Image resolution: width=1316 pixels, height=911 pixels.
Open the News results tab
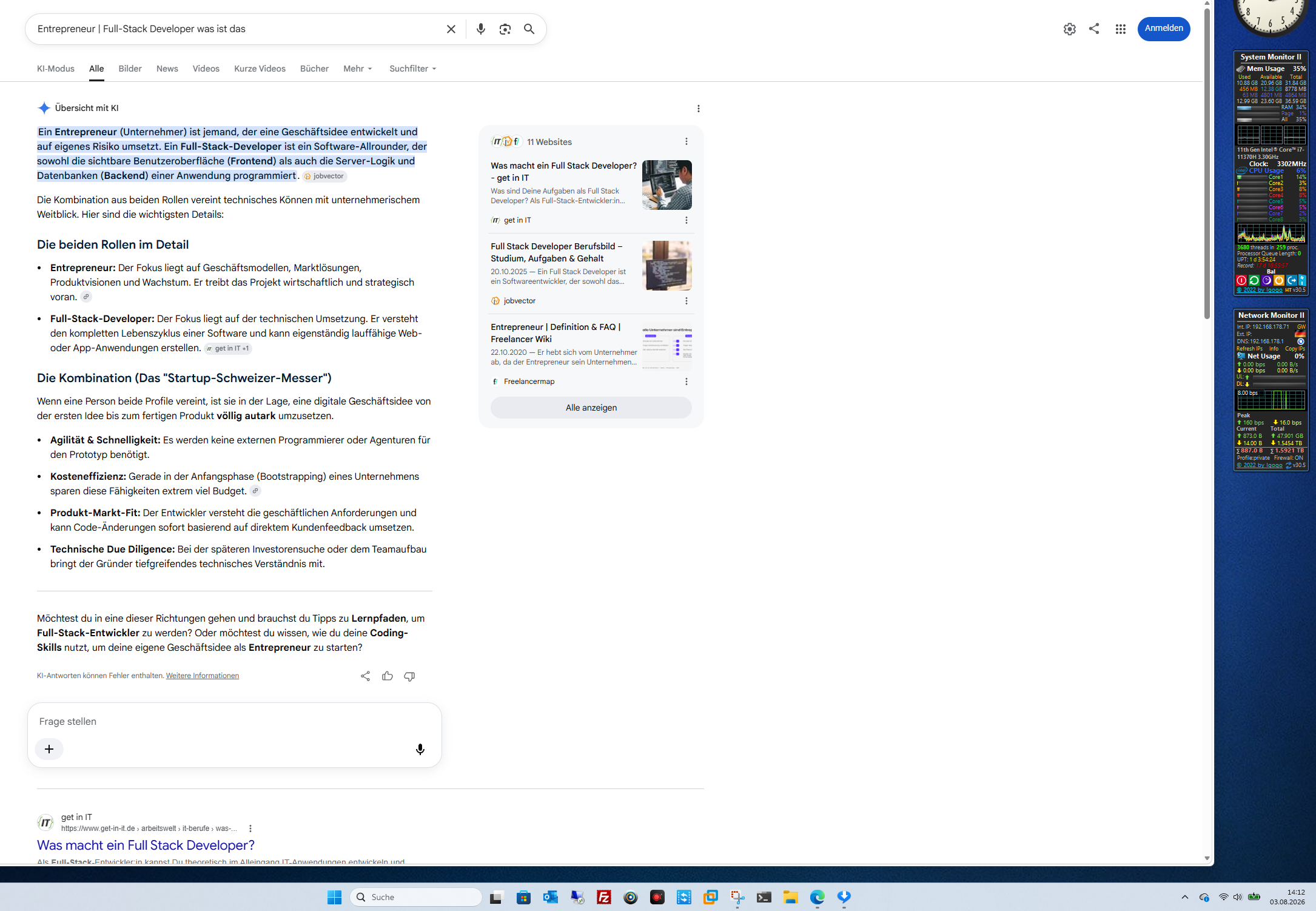pos(167,69)
